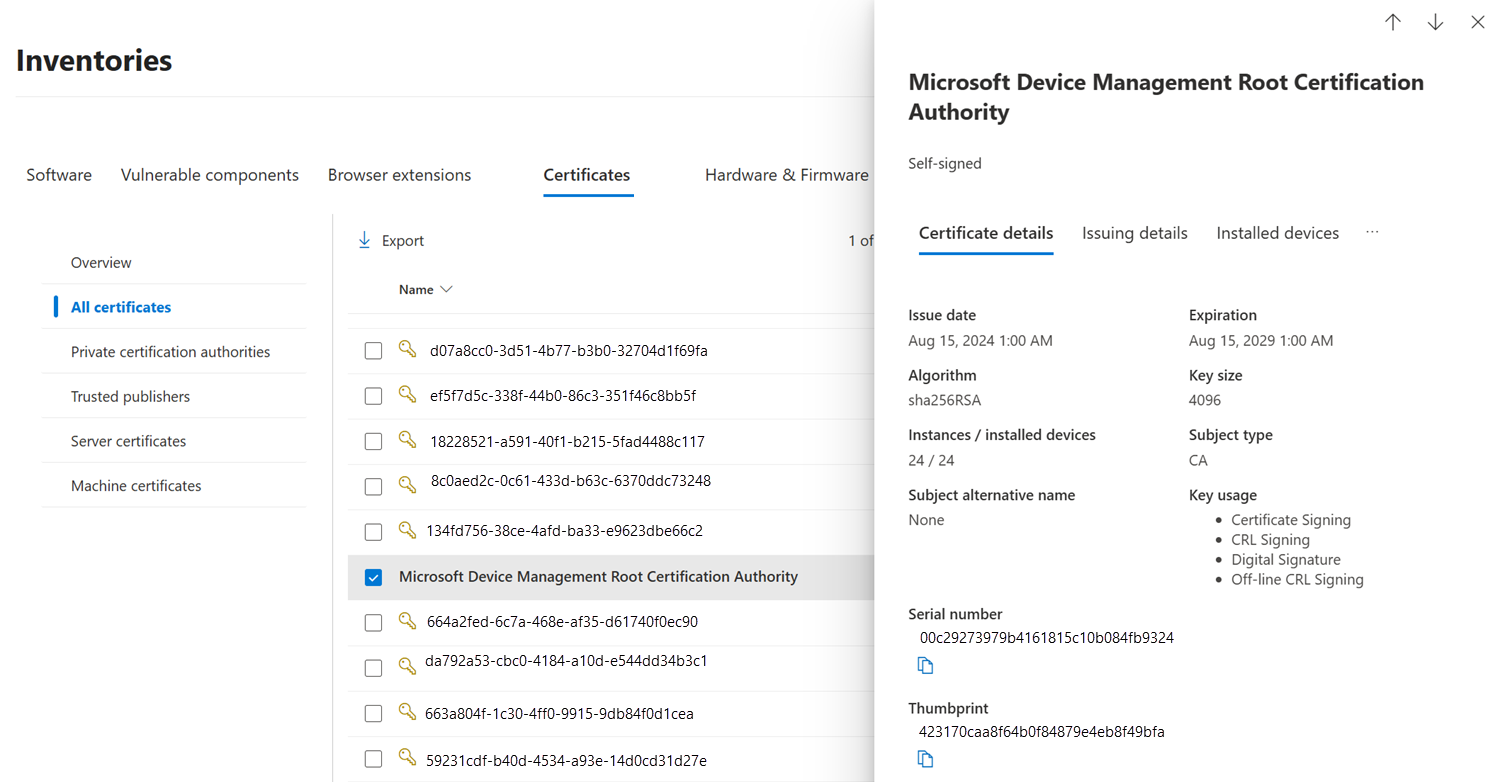Copy the certificate thumbprint value
The image size is (1500, 782).
click(926, 760)
